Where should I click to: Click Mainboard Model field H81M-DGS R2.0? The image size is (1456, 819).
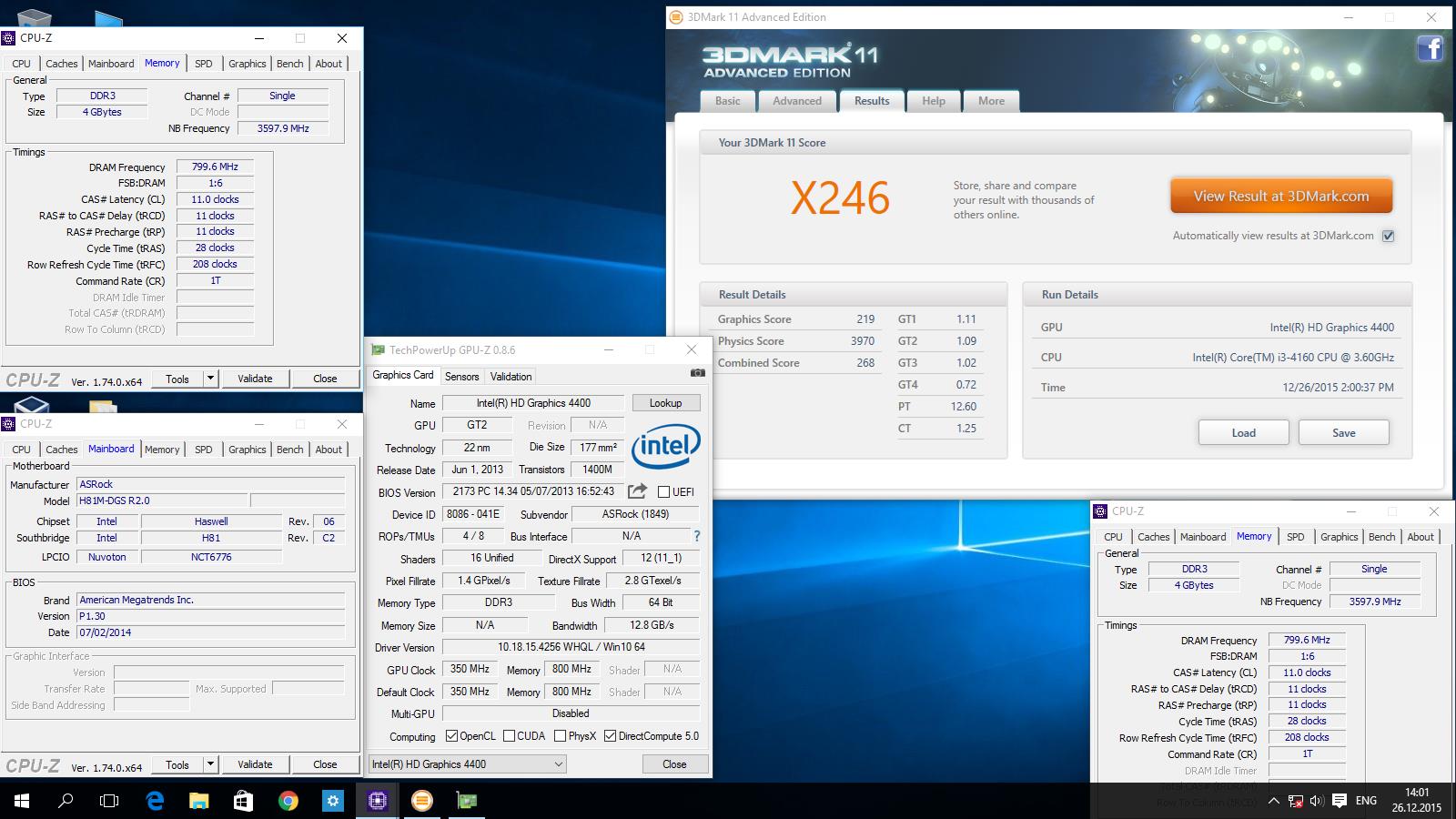coord(161,500)
